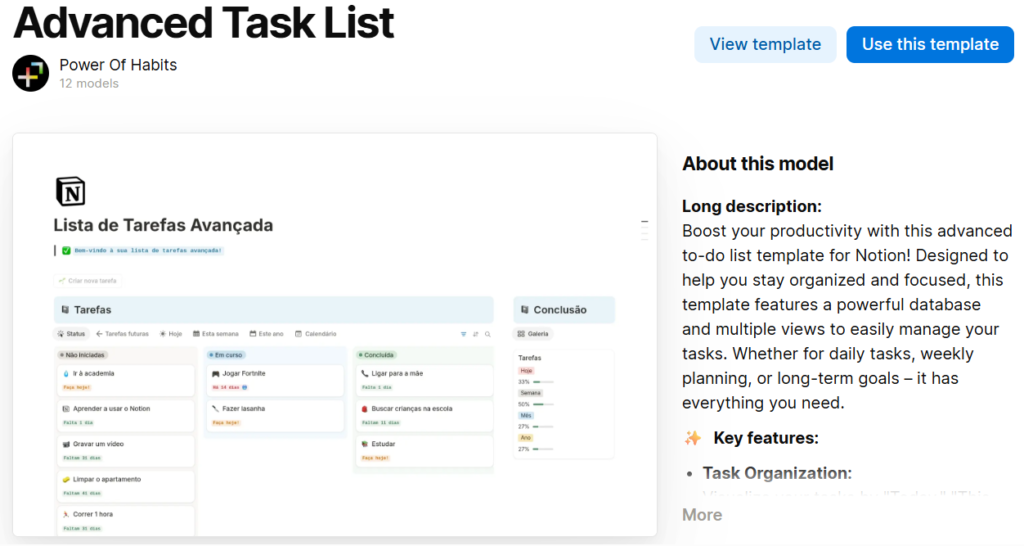Click the 12 models text
1024x546 pixels.
(89, 84)
